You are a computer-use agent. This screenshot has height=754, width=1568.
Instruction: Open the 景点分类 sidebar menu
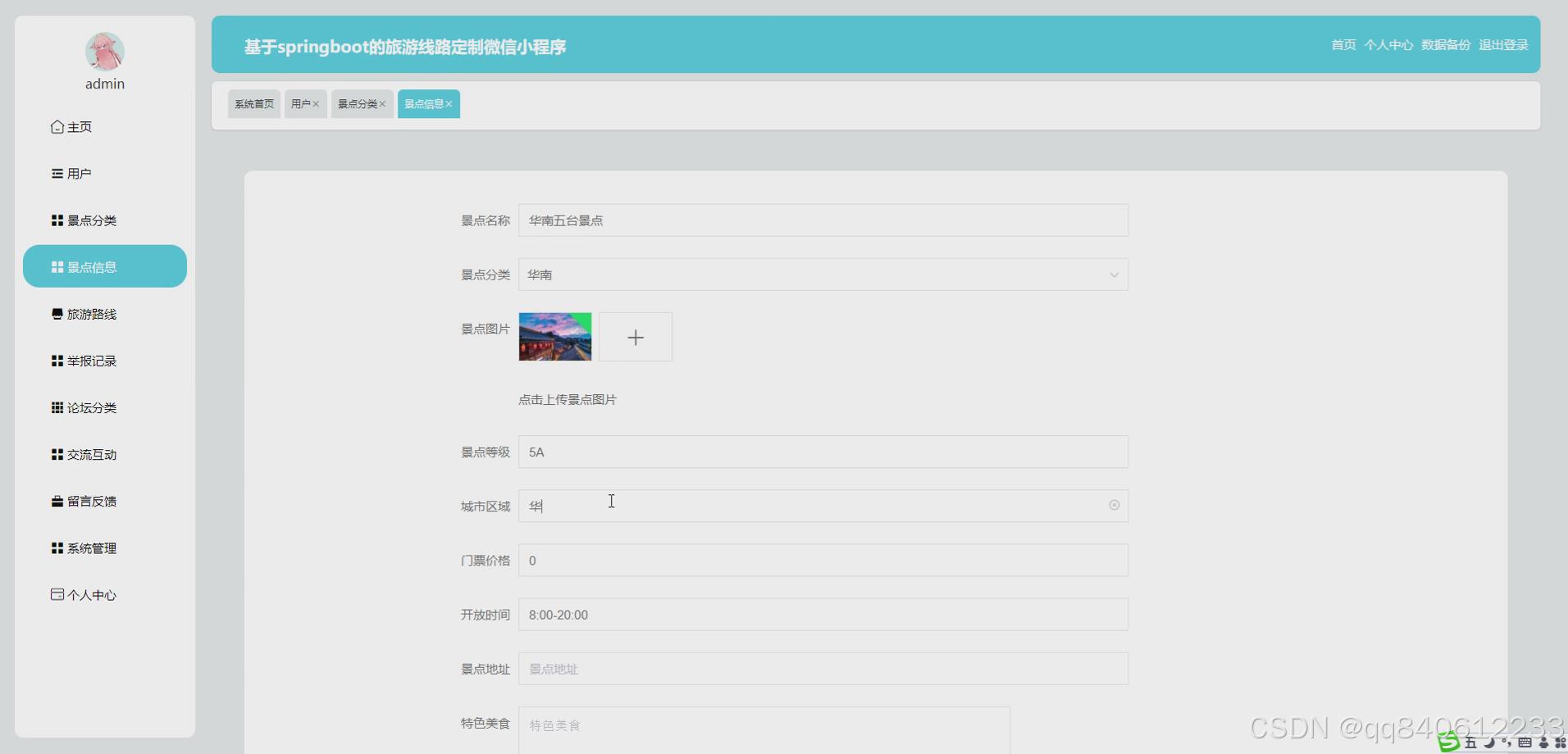(105, 220)
